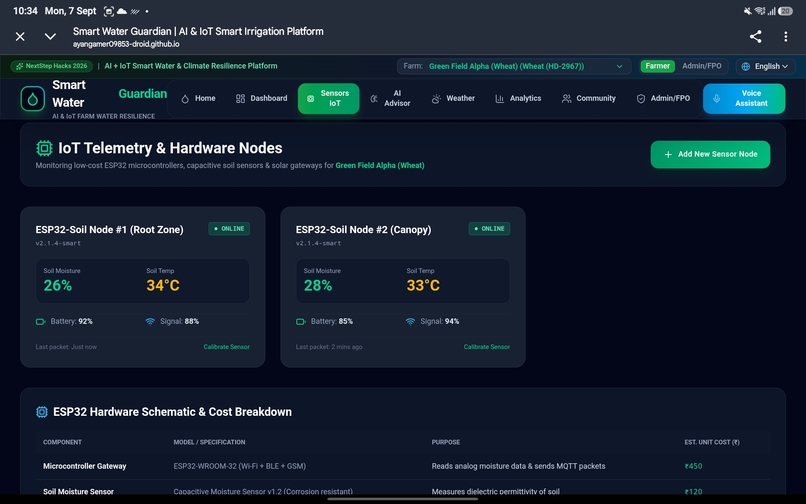
Task: Open the English language dropdown
Action: [x=765, y=66]
